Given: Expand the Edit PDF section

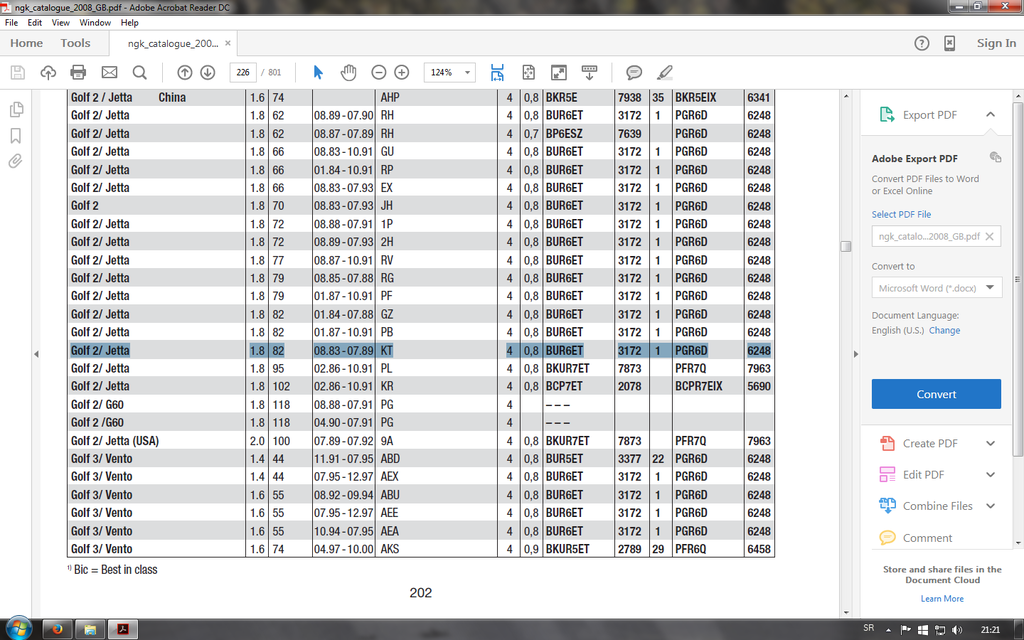Looking at the screenshot, I should [x=991, y=475].
